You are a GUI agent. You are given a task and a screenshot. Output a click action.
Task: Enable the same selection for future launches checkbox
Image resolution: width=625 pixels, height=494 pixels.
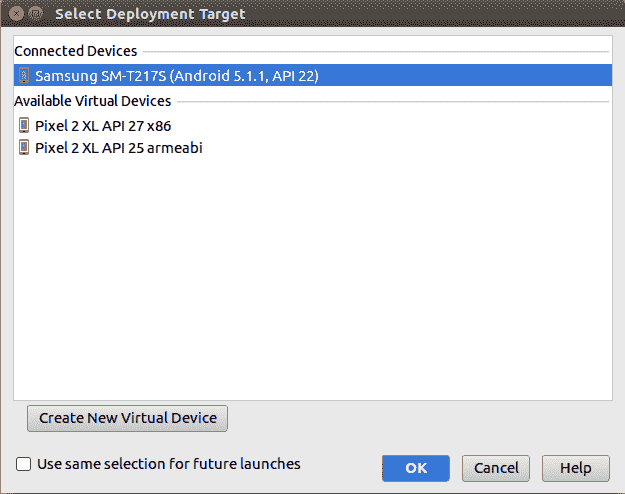pos(23,464)
